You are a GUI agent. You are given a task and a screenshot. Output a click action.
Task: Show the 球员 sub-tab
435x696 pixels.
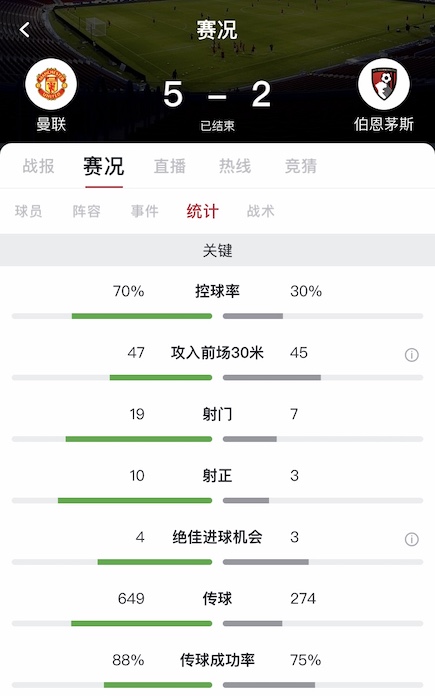click(28, 211)
